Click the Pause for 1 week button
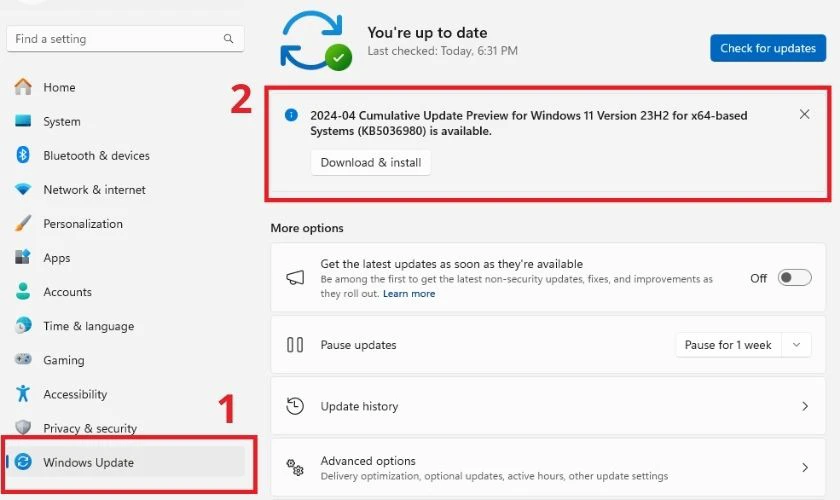This screenshot has height=500, width=840. 729,345
